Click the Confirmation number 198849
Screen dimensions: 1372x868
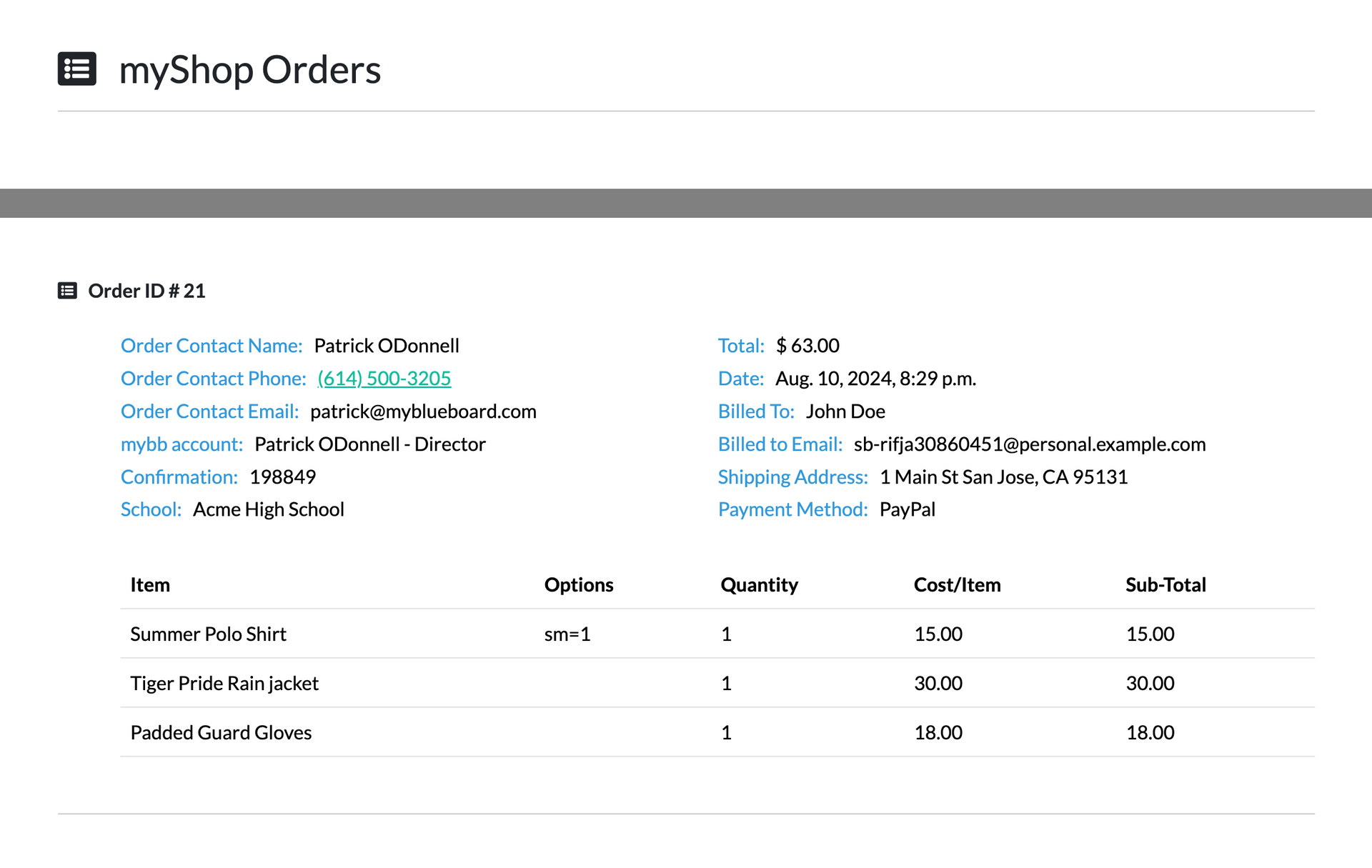pos(283,477)
